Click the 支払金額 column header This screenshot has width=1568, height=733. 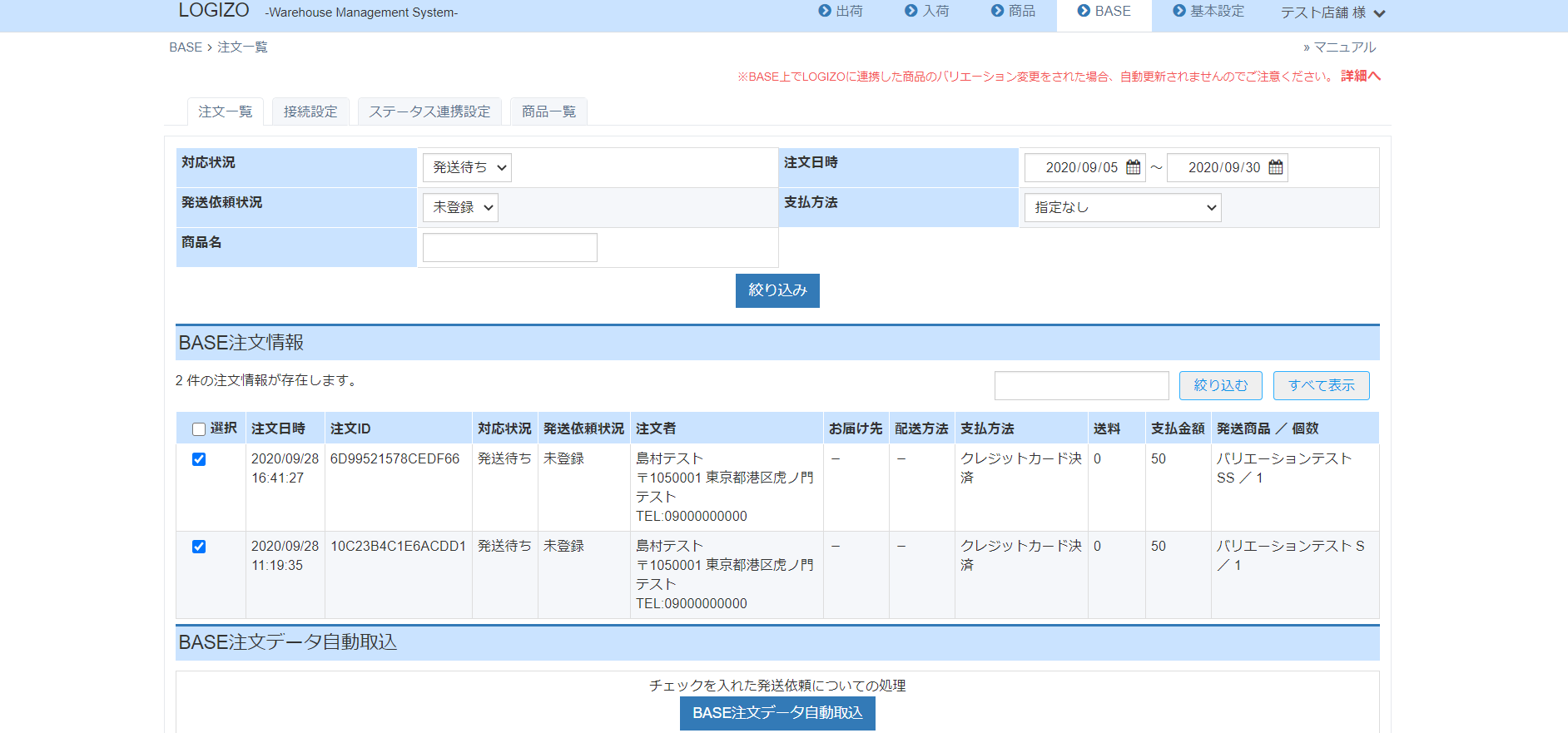(x=1178, y=428)
